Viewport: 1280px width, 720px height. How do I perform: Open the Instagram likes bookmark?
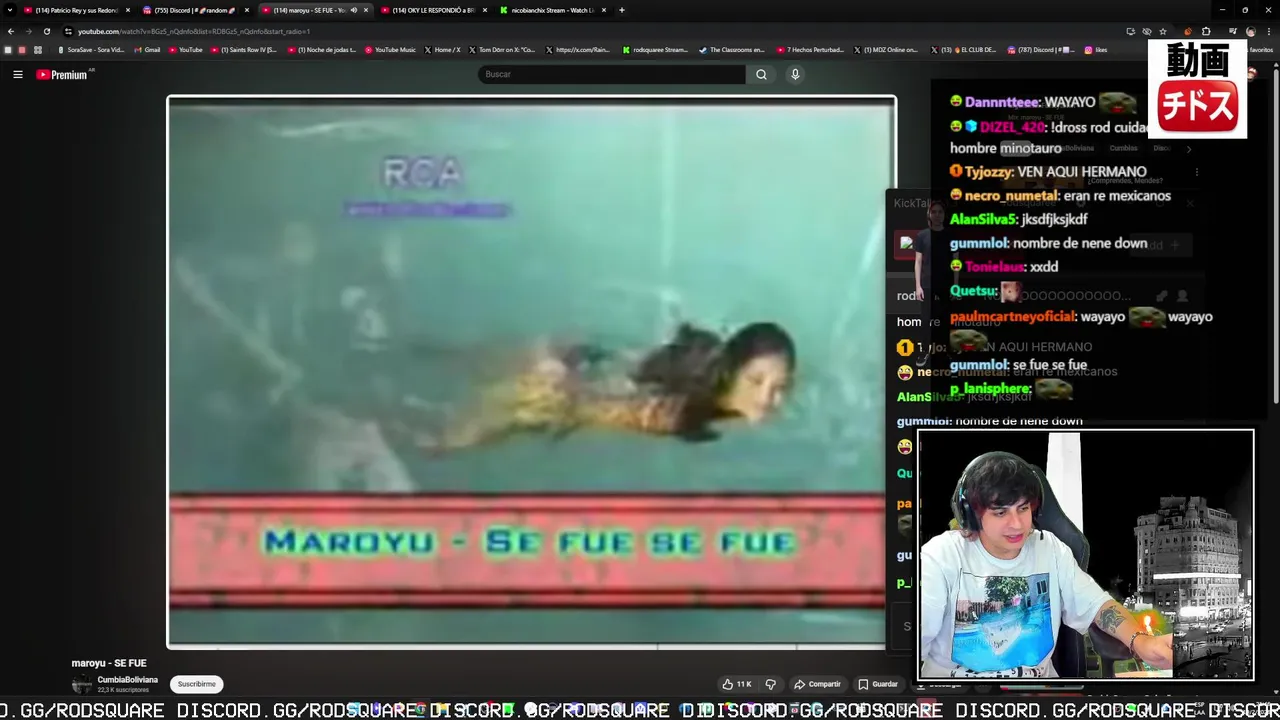[1096, 50]
